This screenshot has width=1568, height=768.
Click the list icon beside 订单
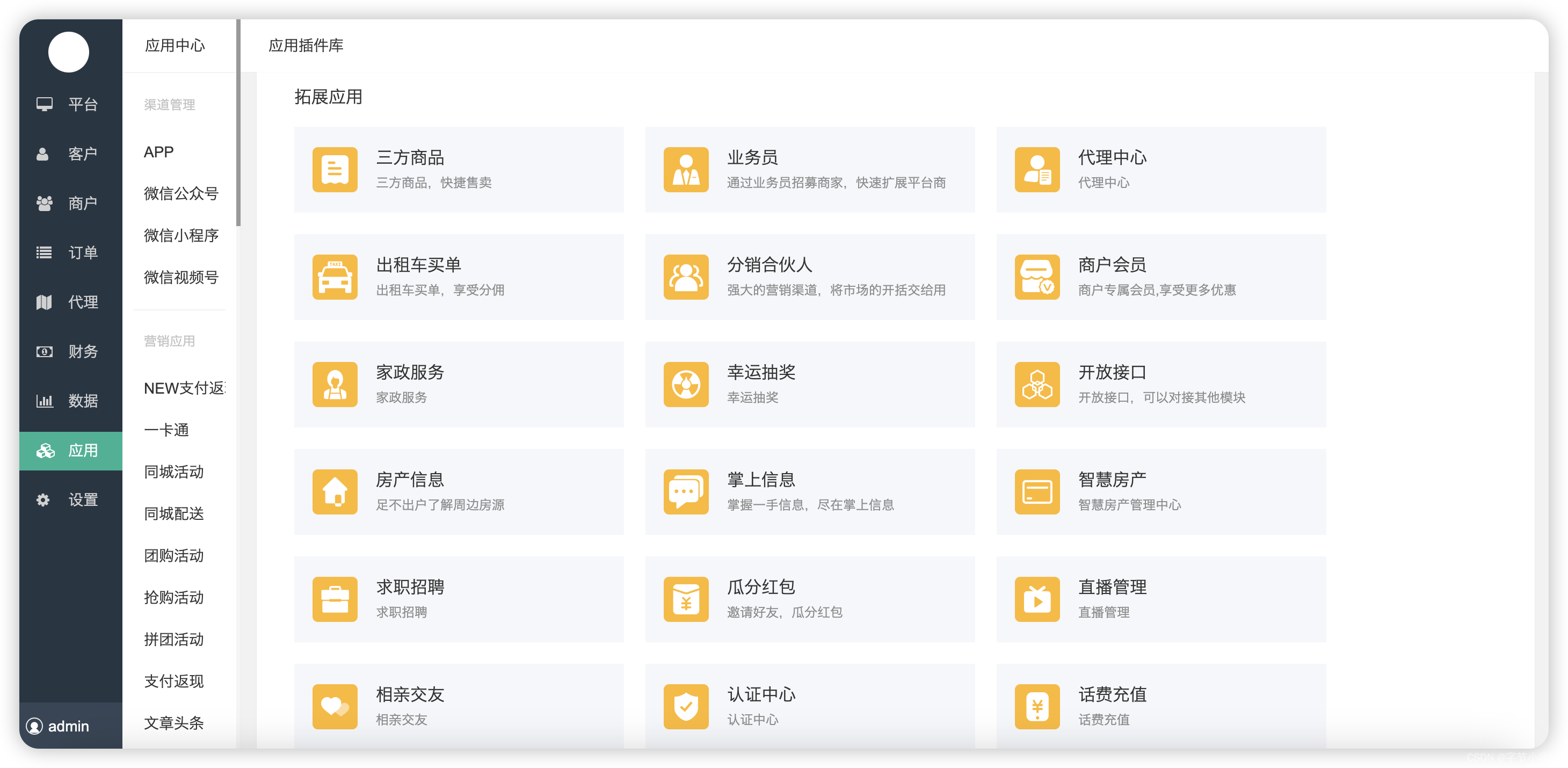(44, 252)
